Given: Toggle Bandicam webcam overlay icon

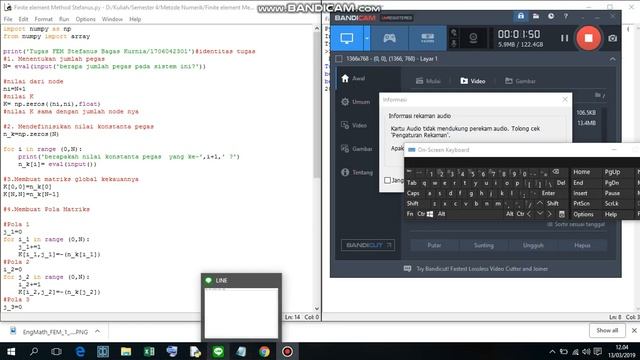Looking at the screenshot, I should pyautogui.click(x=473, y=38).
